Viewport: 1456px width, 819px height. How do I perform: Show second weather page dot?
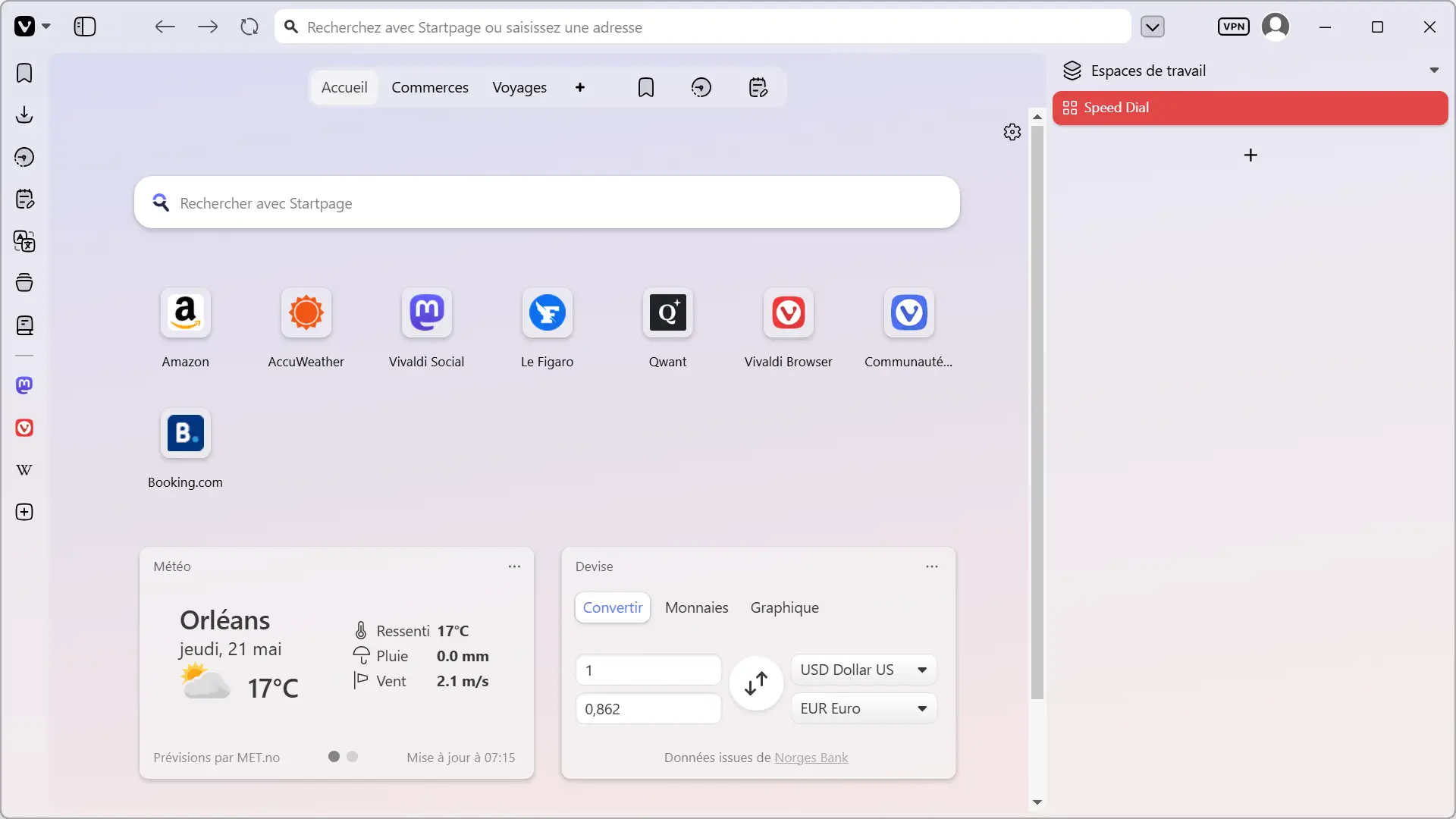click(x=352, y=756)
